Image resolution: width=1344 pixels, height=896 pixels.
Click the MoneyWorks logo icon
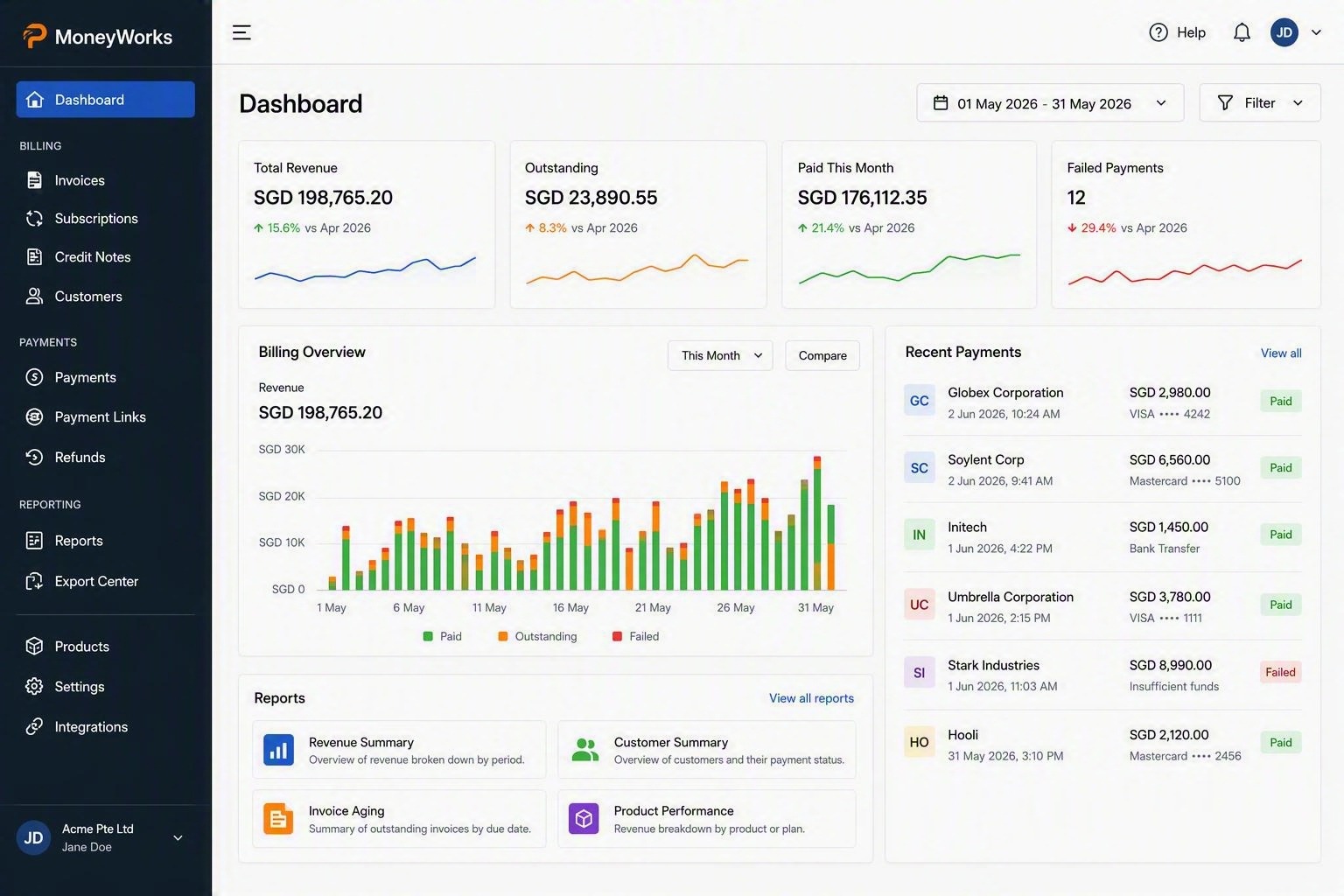coord(34,36)
